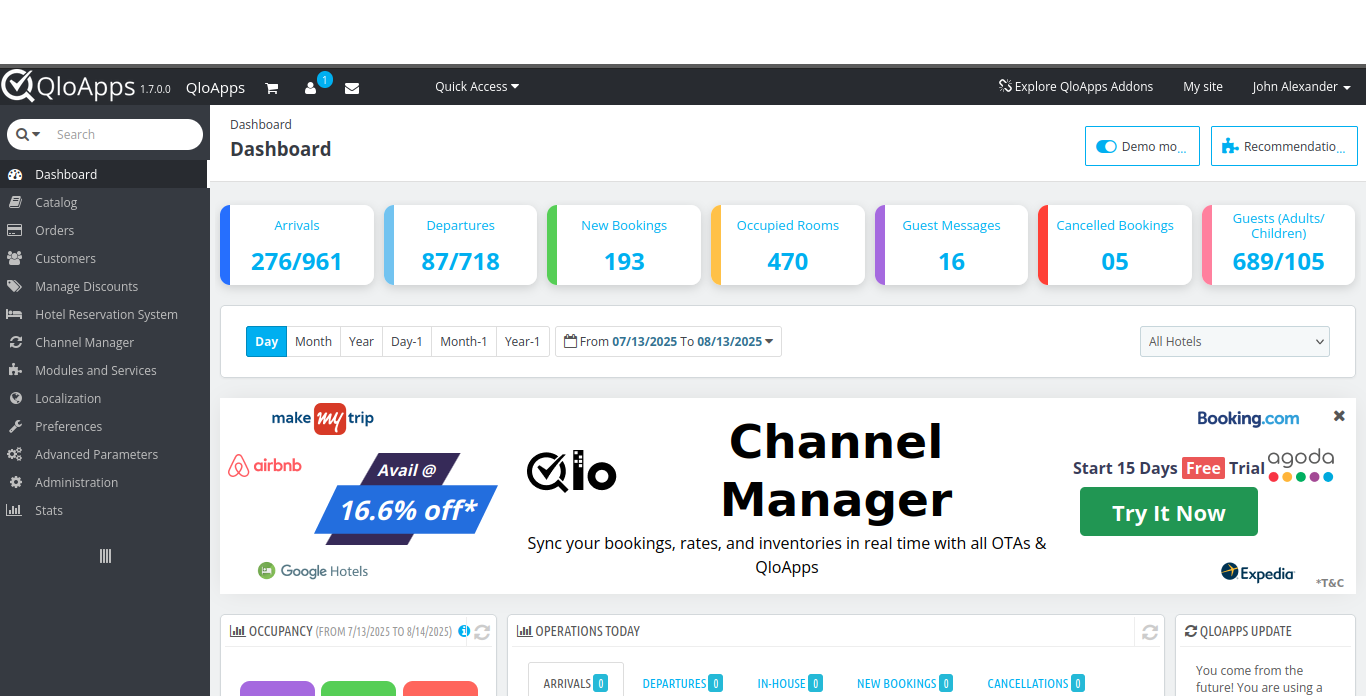Open the date range picker dropdown
This screenshot has width=1366, height=696.
[668, 341]
